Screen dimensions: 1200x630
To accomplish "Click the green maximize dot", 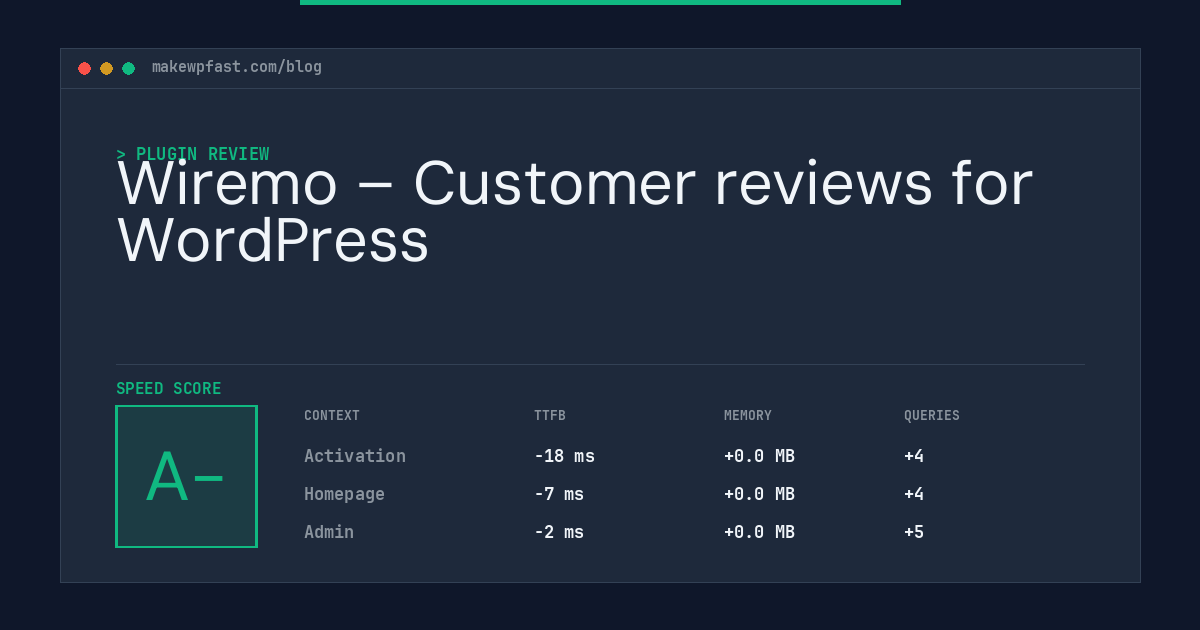I will coord(128,68).
